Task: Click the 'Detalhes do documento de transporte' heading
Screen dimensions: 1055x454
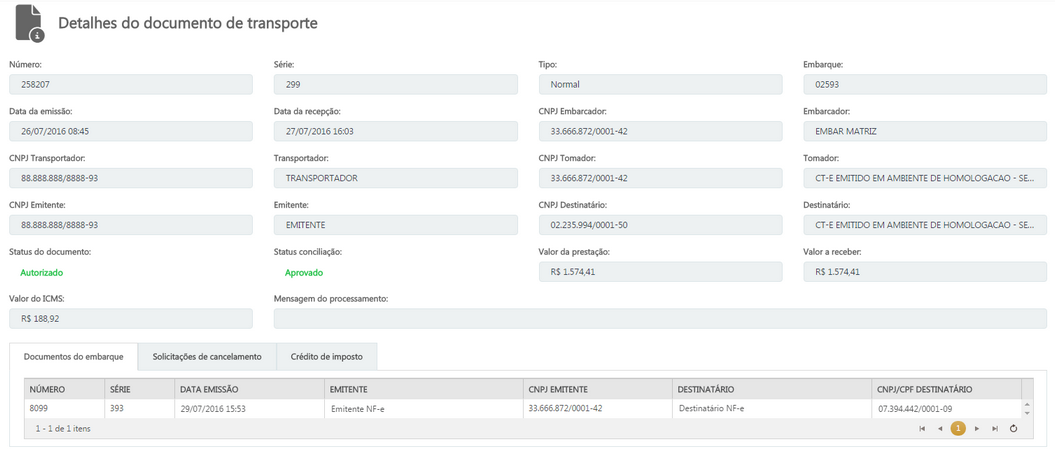Action: (x=188, y=23)
